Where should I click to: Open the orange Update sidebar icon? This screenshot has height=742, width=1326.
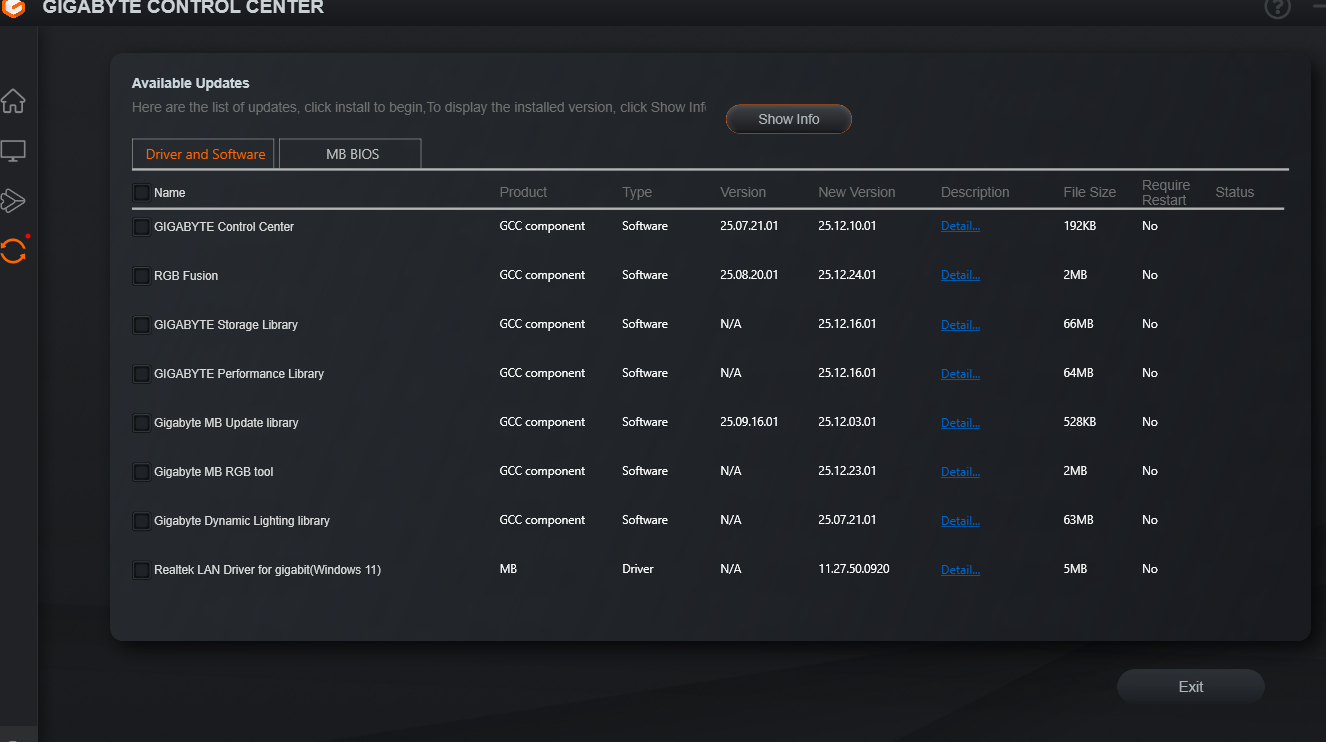coord(13,250)
